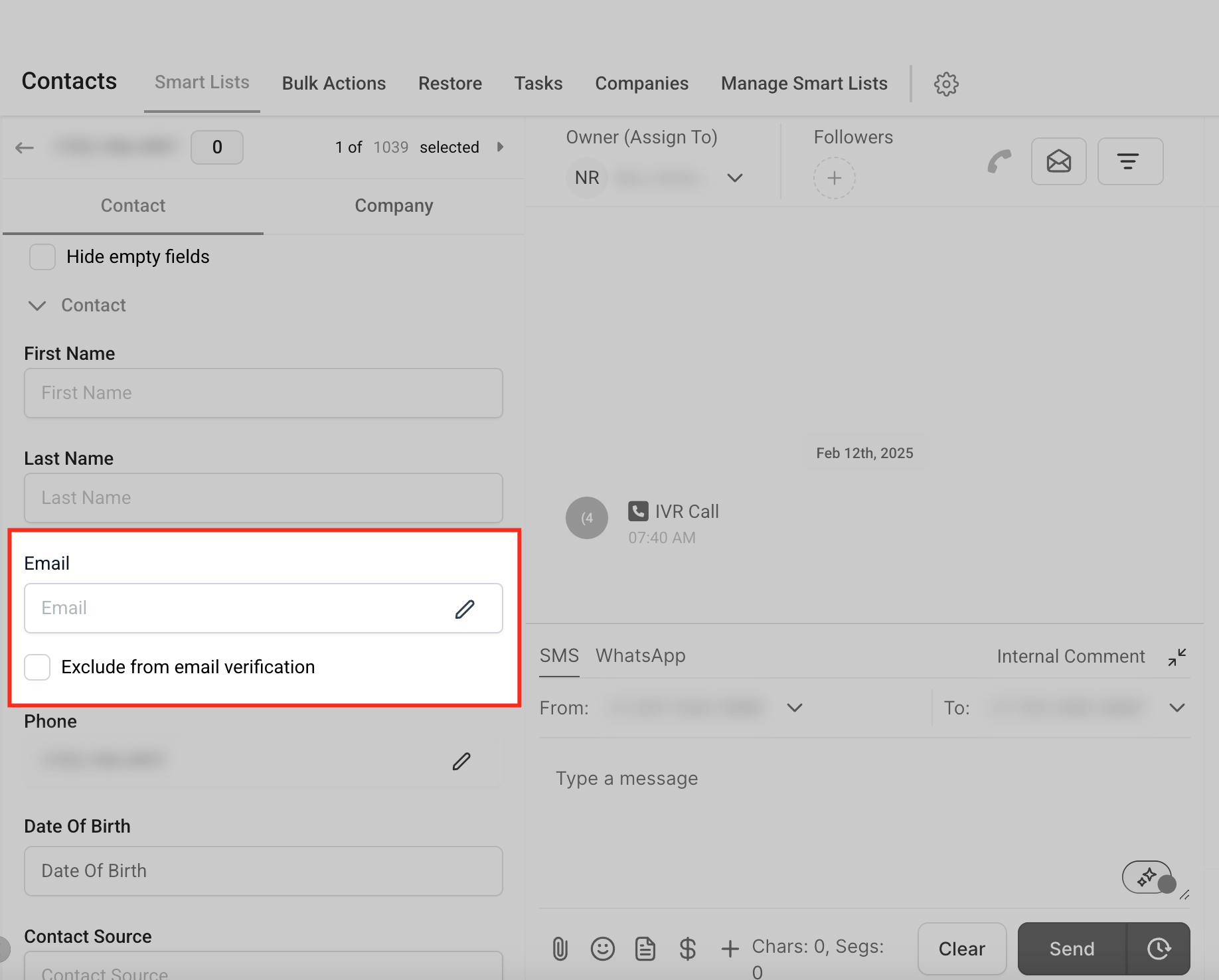
Task: Open Manage Smart Lists
Action: [804, 84]
